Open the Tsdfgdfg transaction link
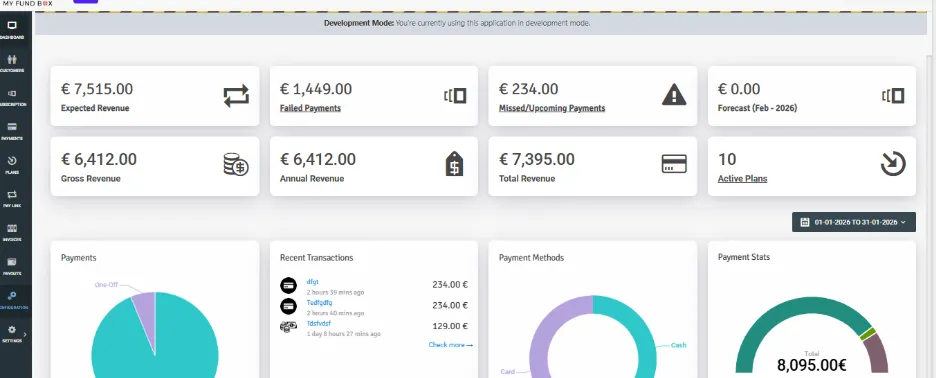Viewport: 936px width, 378px height. 319,303
